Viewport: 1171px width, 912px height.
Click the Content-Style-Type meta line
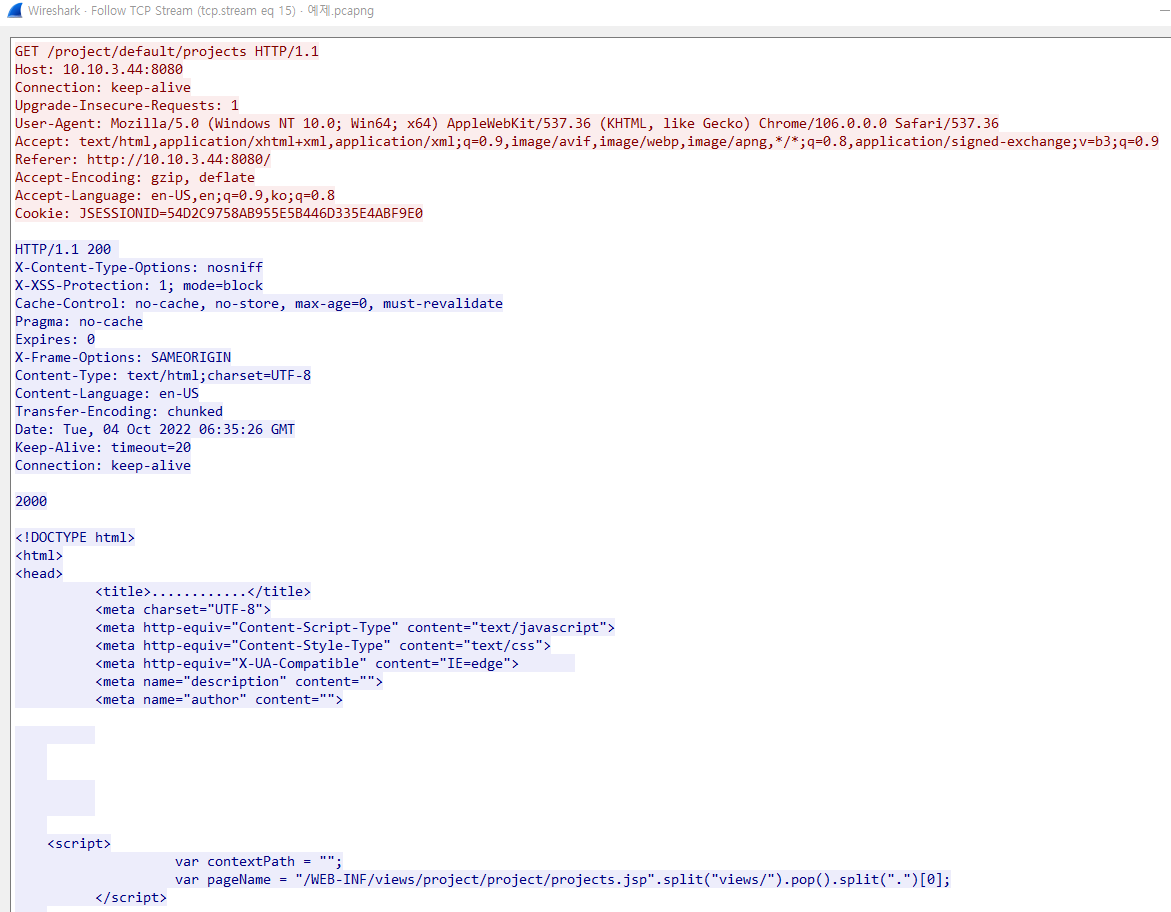tap(323, 645)
